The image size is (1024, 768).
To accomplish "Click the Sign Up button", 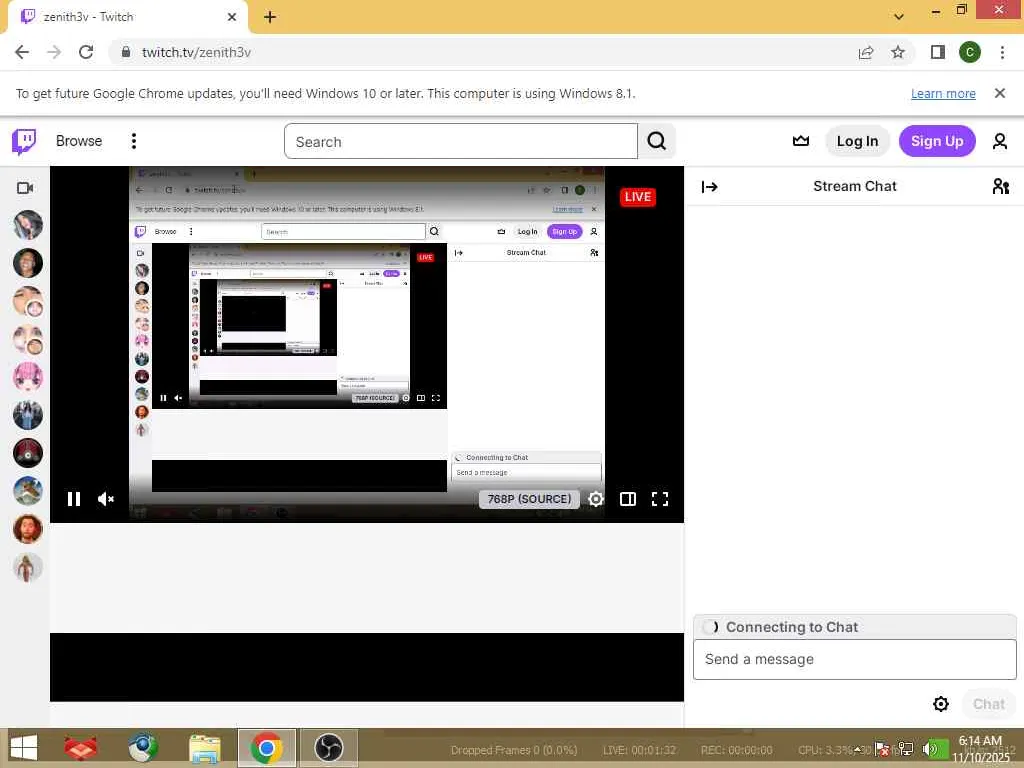I will (x=936, y=141).
